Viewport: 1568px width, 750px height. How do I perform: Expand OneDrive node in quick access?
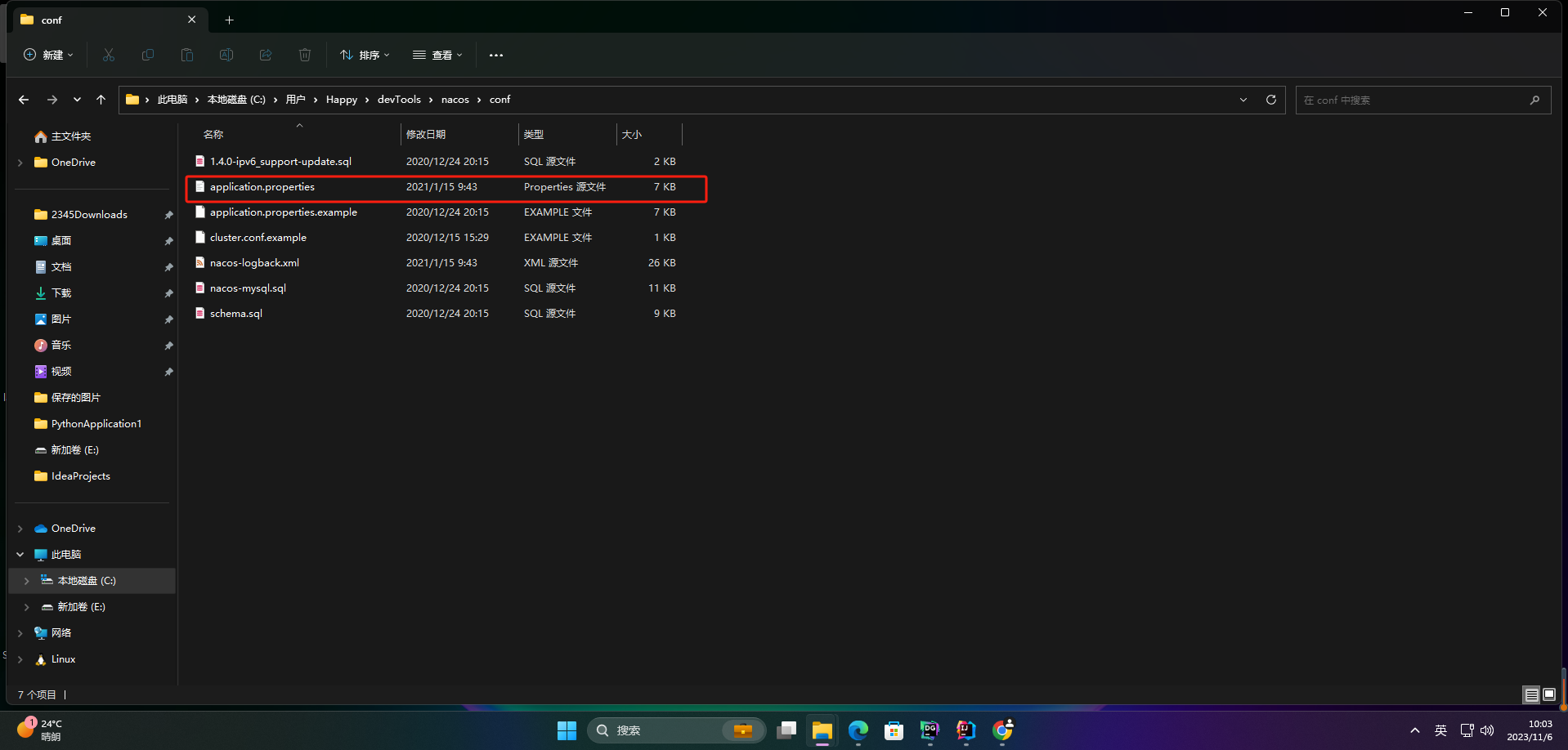[x=20, y=163]
